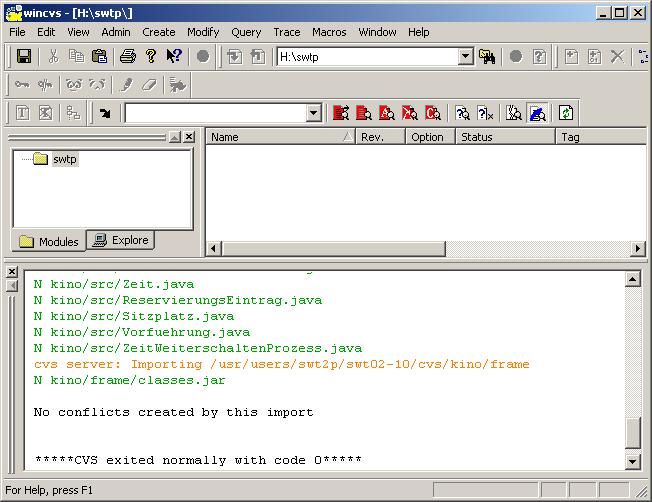Screen dimensions: 652x502
Task: Open the Admin menu
Action: pos(116,32)
